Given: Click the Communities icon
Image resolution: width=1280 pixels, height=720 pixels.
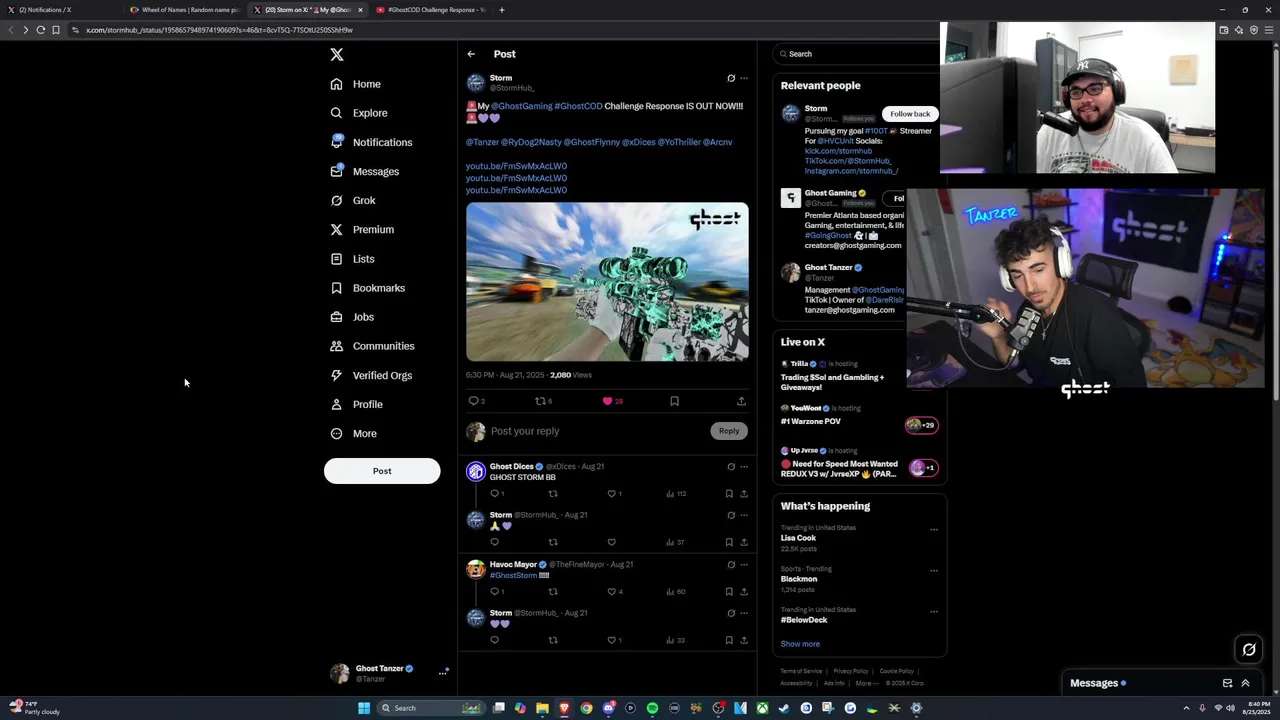Looking at the screenshot, I should click(337, 346).
